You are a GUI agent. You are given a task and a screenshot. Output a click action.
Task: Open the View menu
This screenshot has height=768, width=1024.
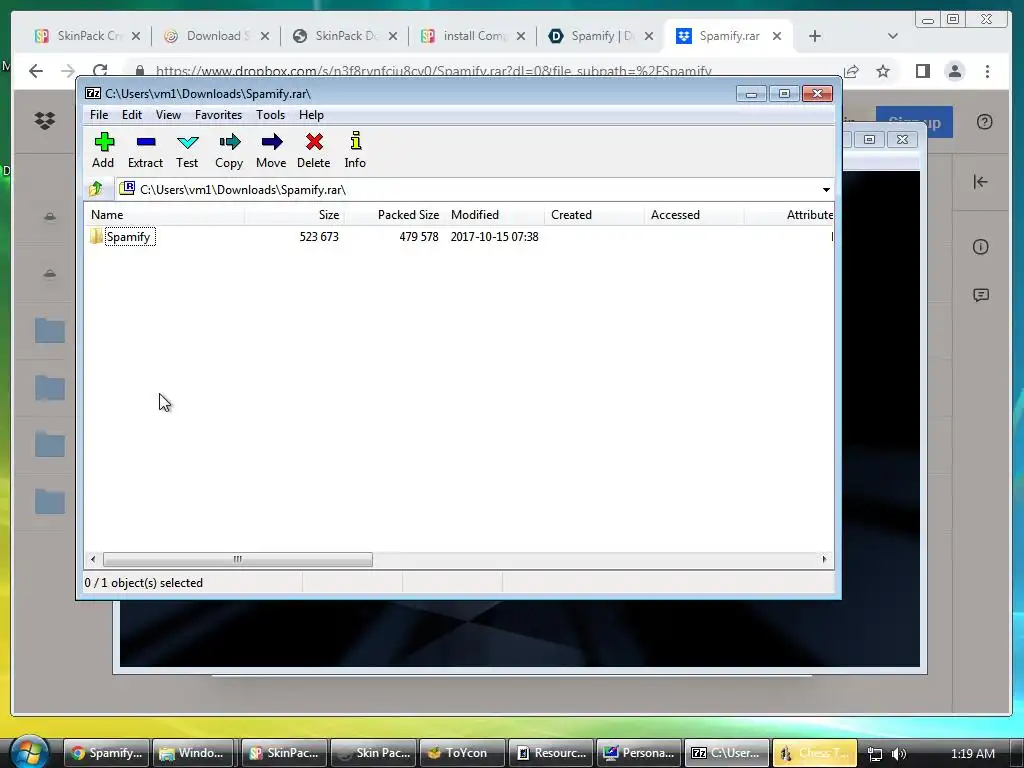point(168,115)
